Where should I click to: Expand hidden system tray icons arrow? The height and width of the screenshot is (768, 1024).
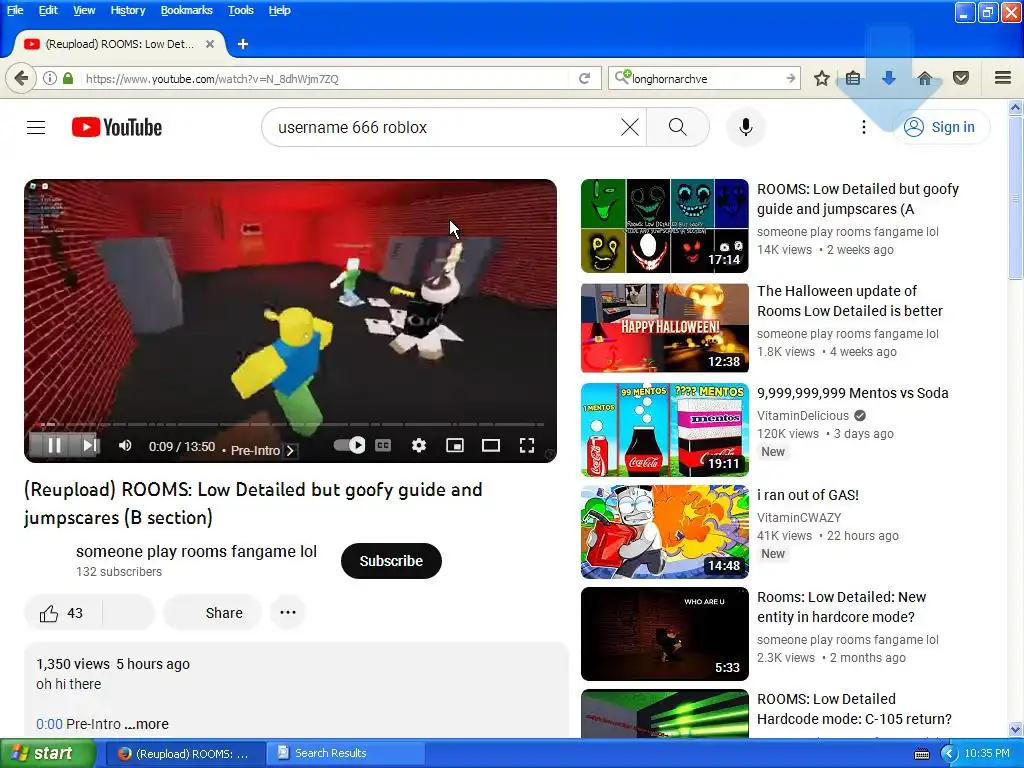949,754
